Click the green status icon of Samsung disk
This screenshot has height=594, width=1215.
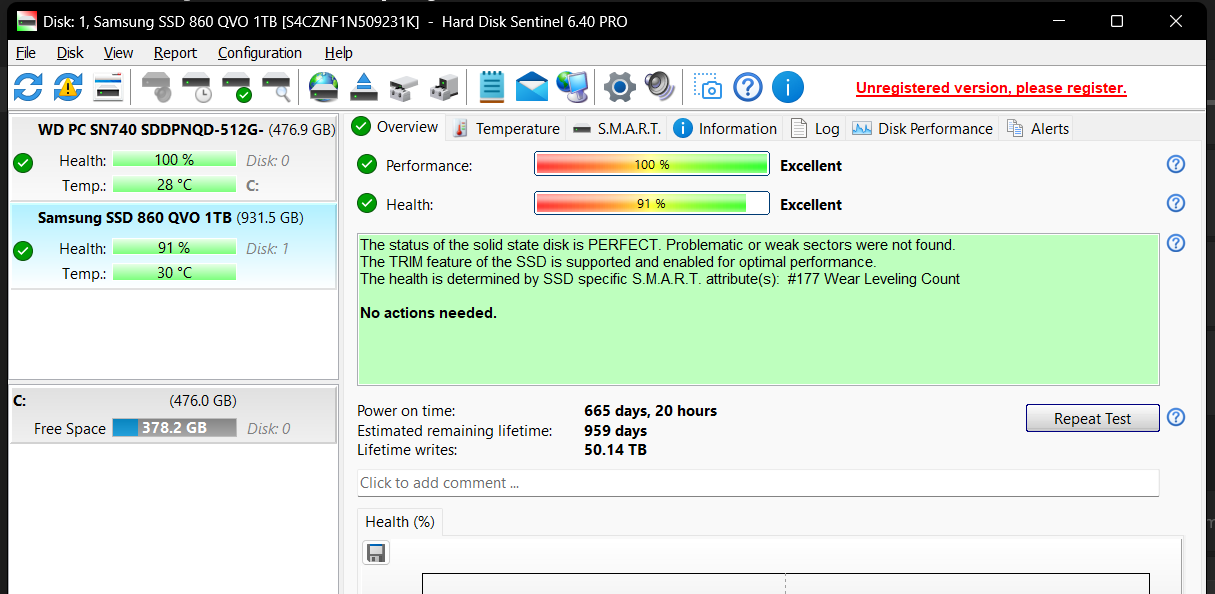(x=24, y=250)
